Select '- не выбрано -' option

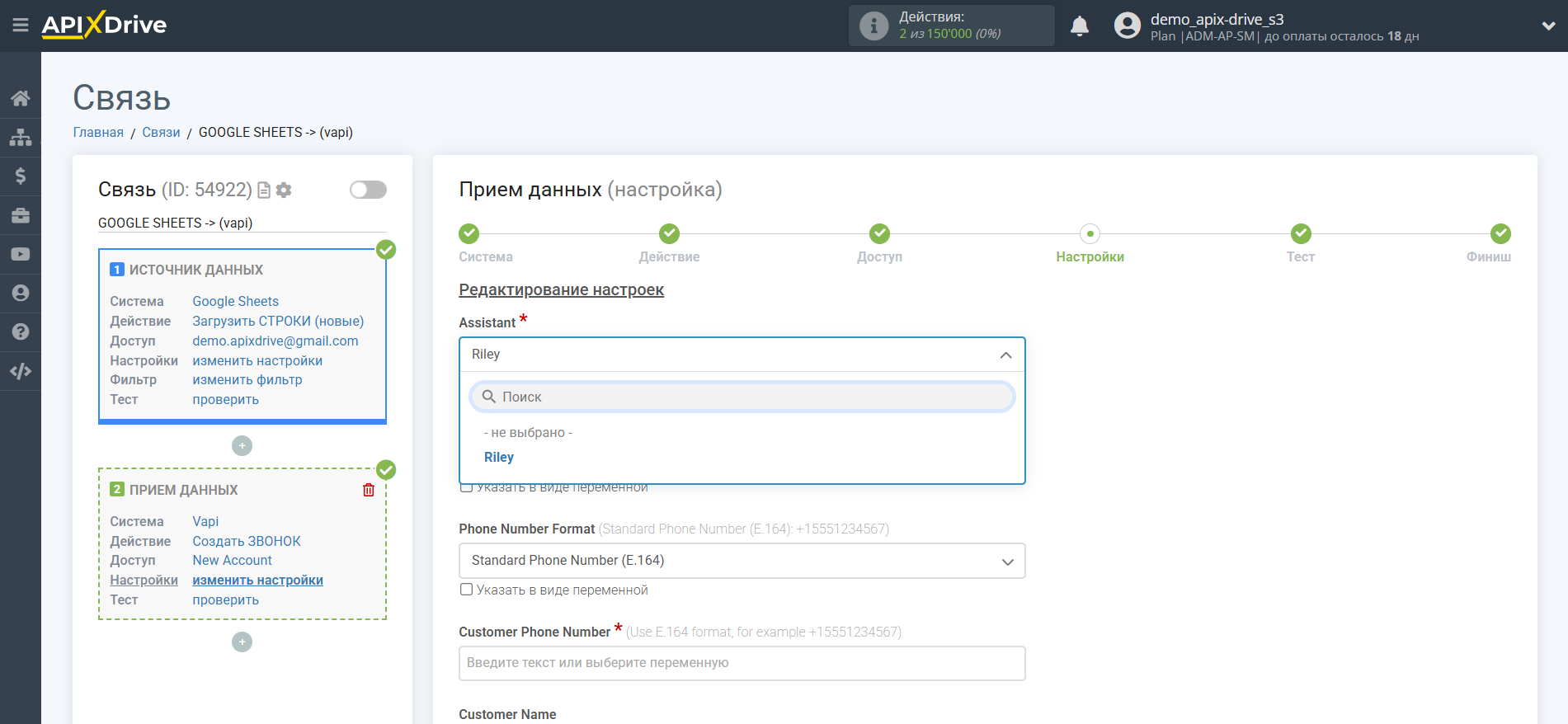click(x=528, y=433)
